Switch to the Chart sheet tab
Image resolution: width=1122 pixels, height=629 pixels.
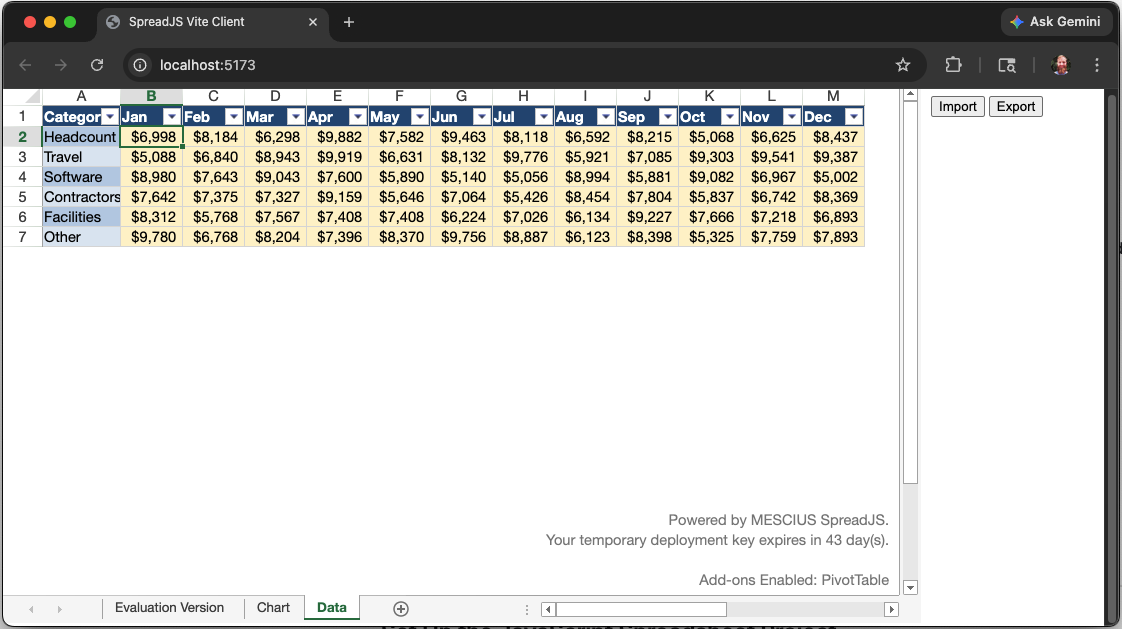pos(273,608)
